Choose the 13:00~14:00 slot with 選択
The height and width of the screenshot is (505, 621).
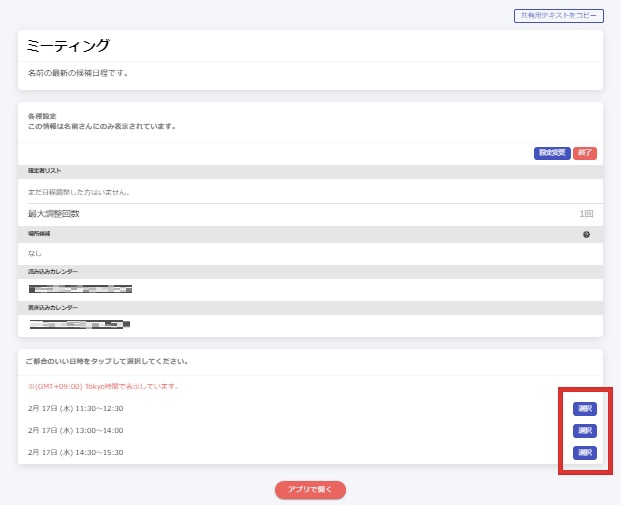(585, 431)
